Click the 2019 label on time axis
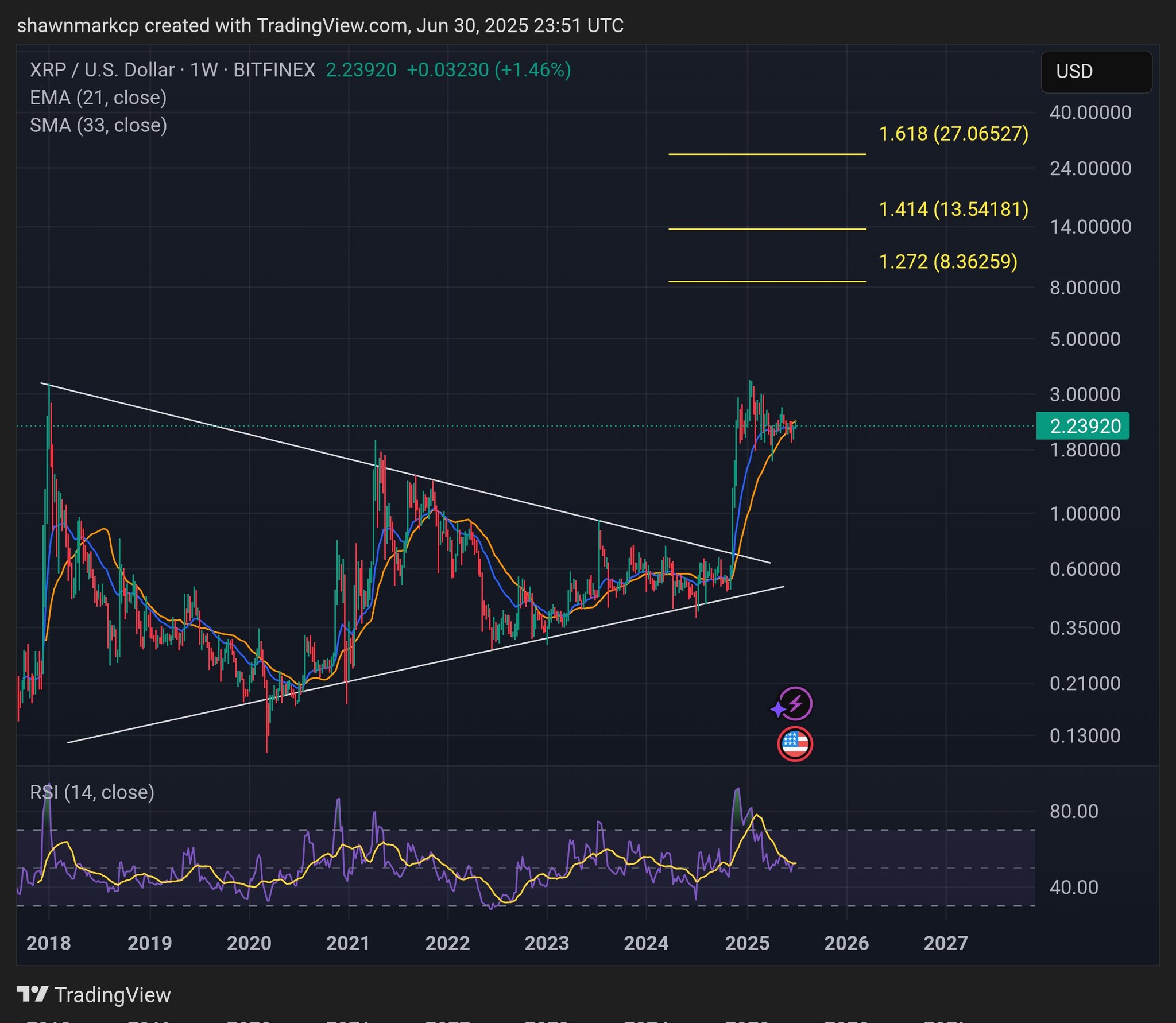This screenshot has height=1023, width=1176. coord(149,943)
